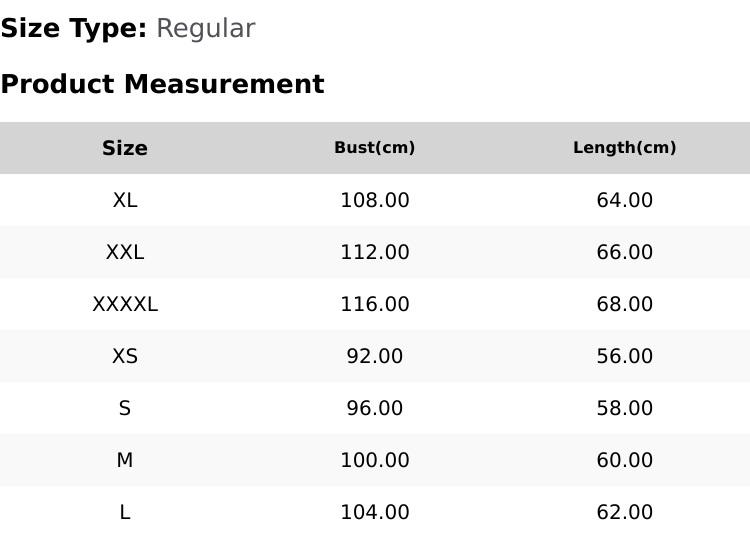Click the Bust(cm) column header
This screenshot has width=750, height=538.
click(x=375, y=148)
